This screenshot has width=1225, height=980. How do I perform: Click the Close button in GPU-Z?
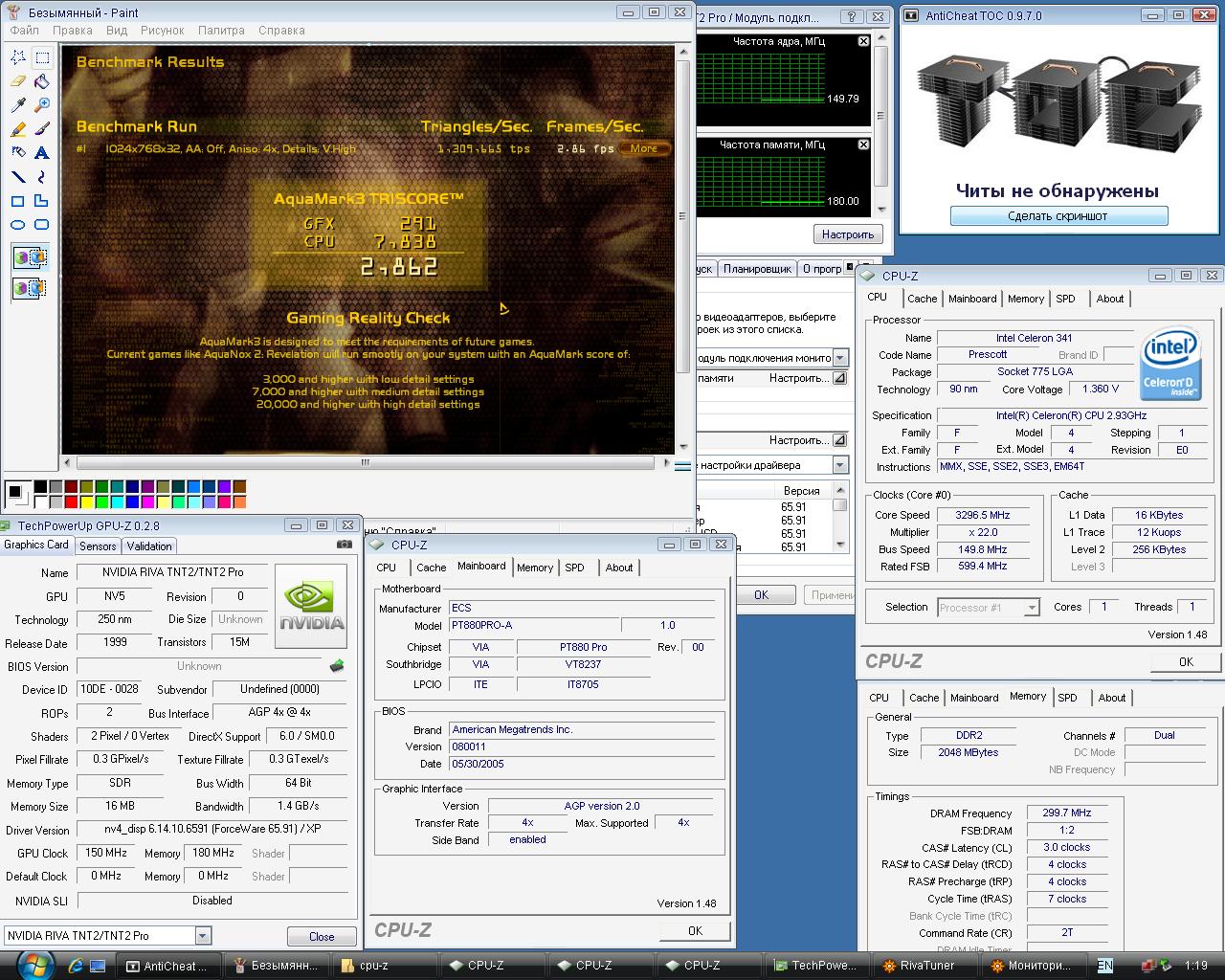click(322, 936)
